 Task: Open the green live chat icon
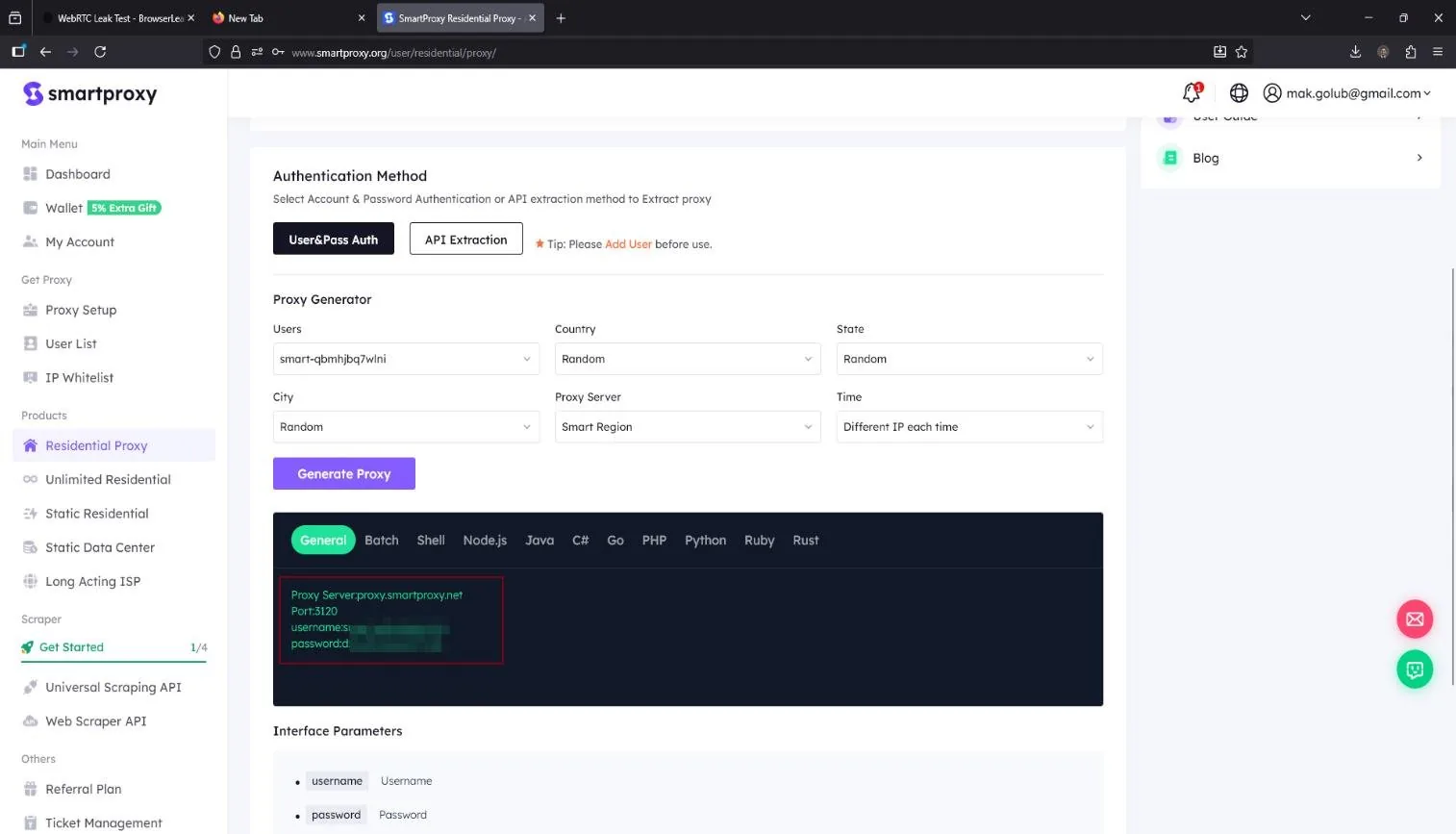click(1415, 669)
